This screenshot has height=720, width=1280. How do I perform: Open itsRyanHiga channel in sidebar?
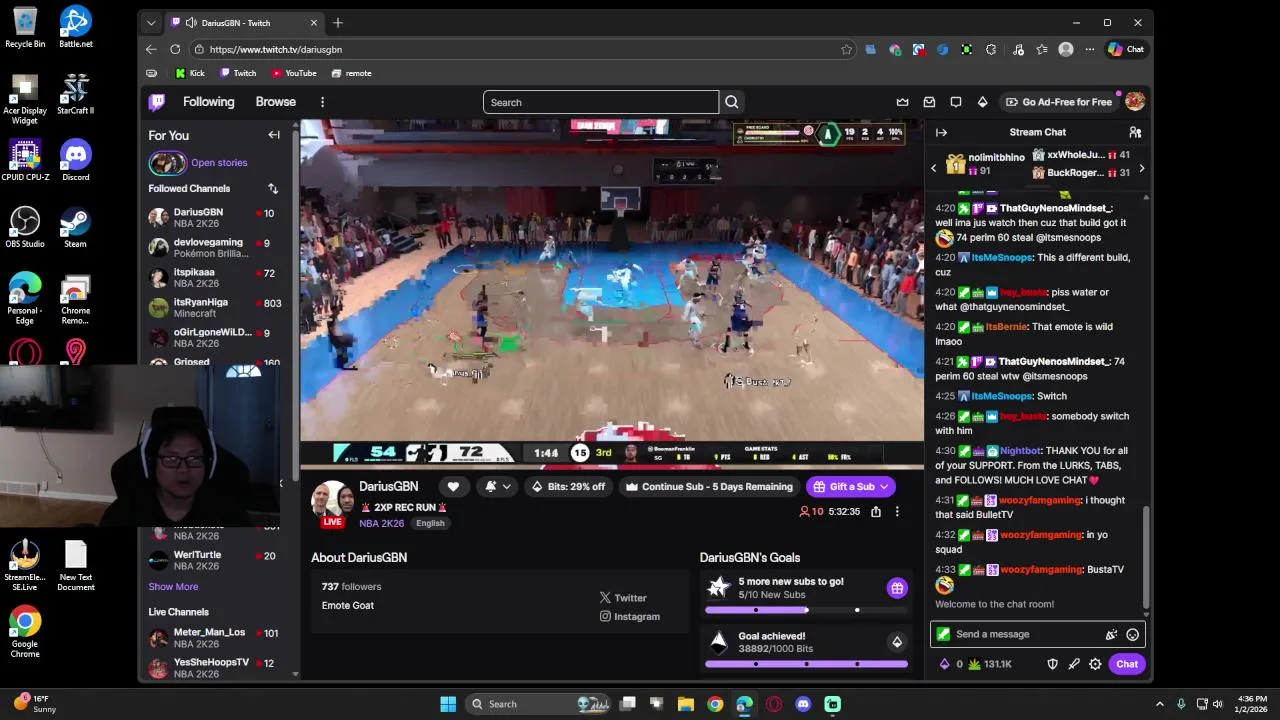215,308
